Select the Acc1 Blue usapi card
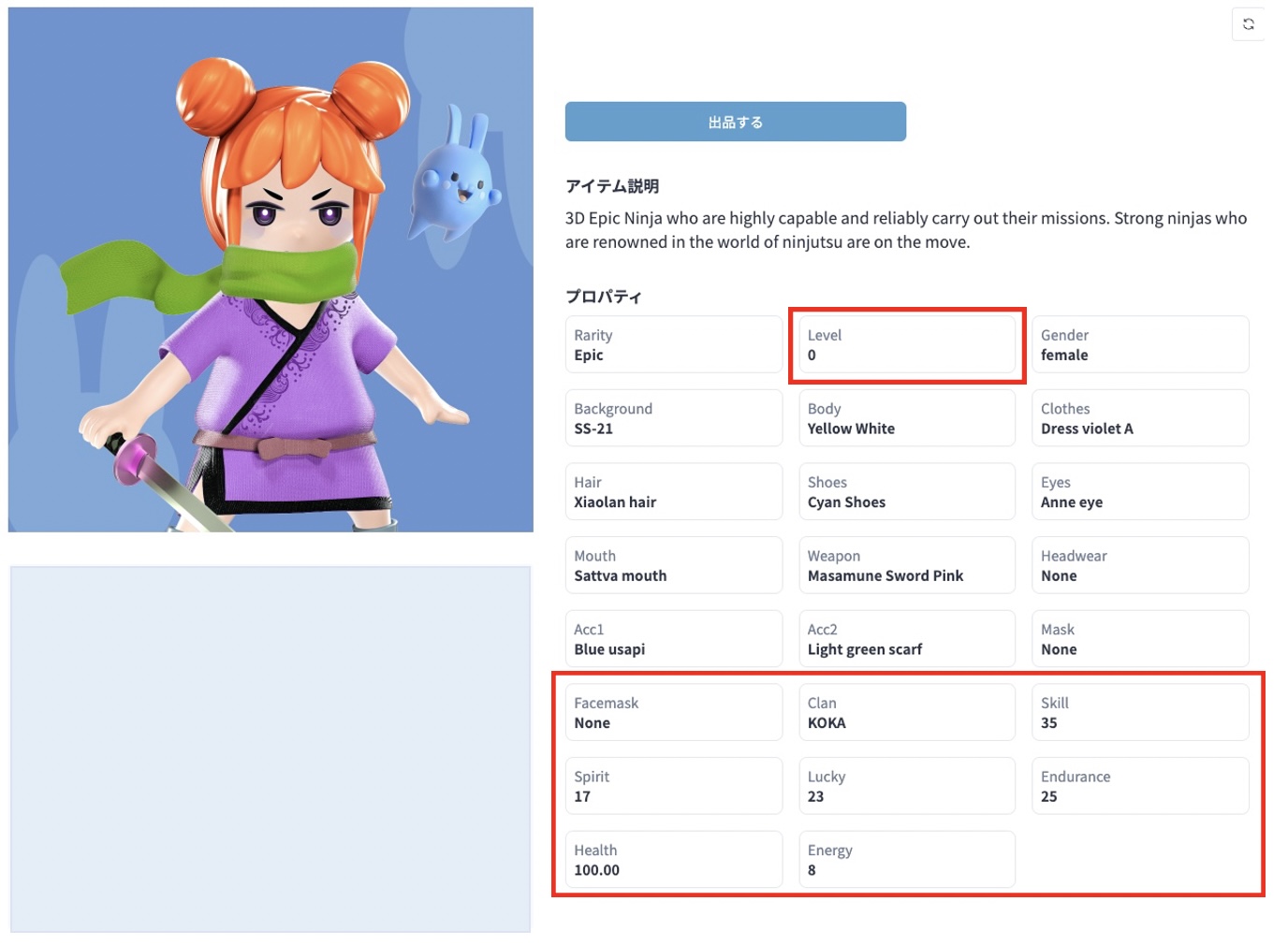This screenshot has width=1288, height=945. pos(673,639)
